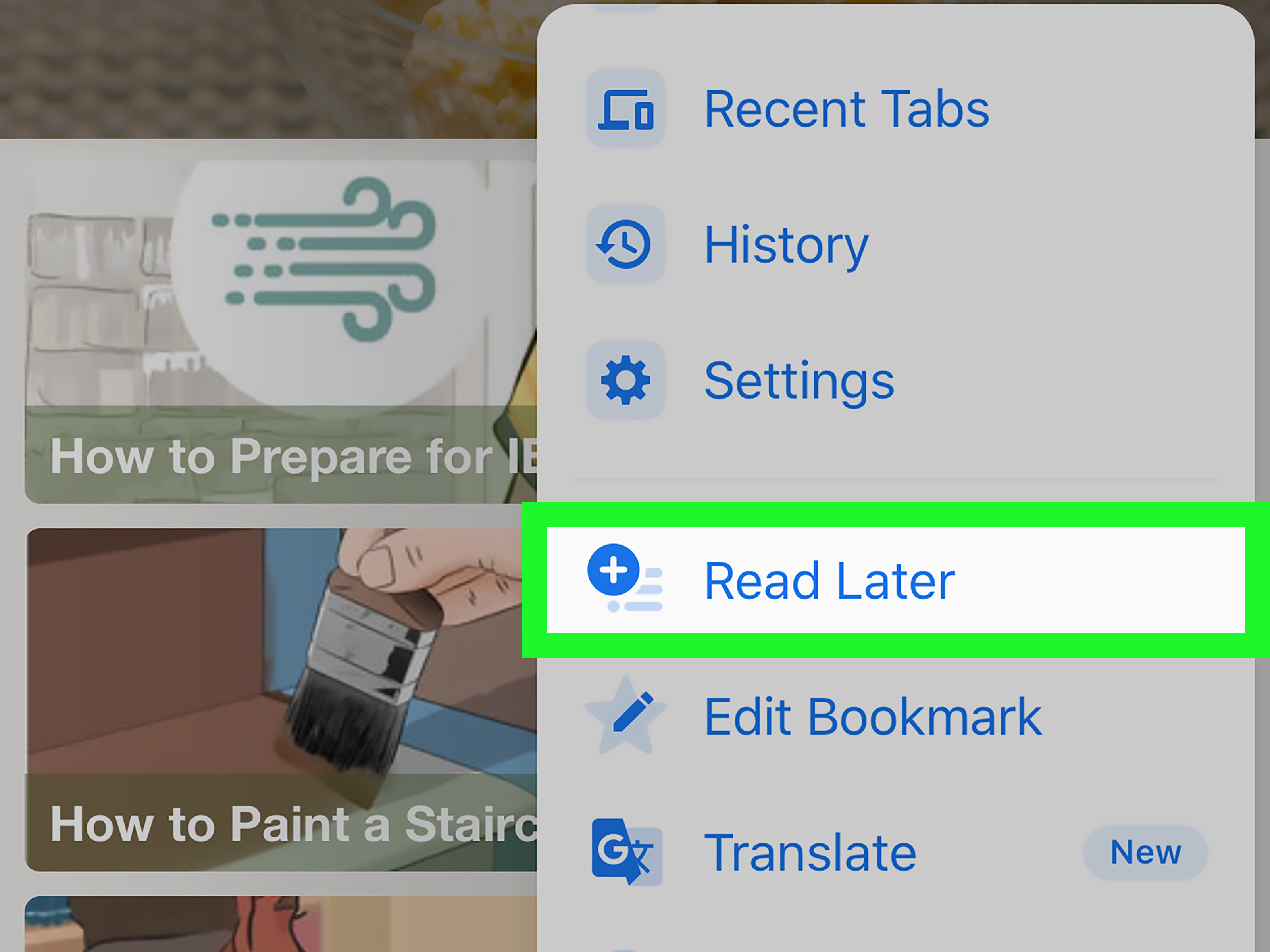The image size is (1270, 952).
Task: Open the History menu entry
Action: coord(895,244)
